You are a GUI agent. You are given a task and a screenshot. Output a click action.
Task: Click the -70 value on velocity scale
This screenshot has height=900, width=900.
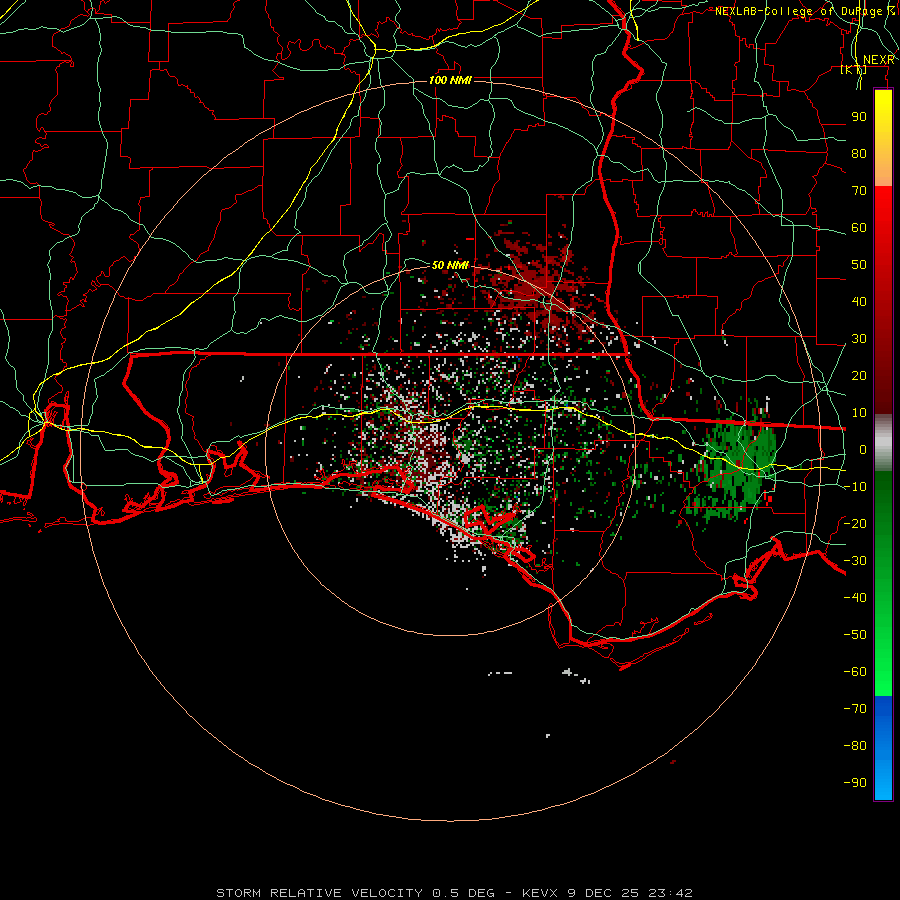tap(855, 709)
